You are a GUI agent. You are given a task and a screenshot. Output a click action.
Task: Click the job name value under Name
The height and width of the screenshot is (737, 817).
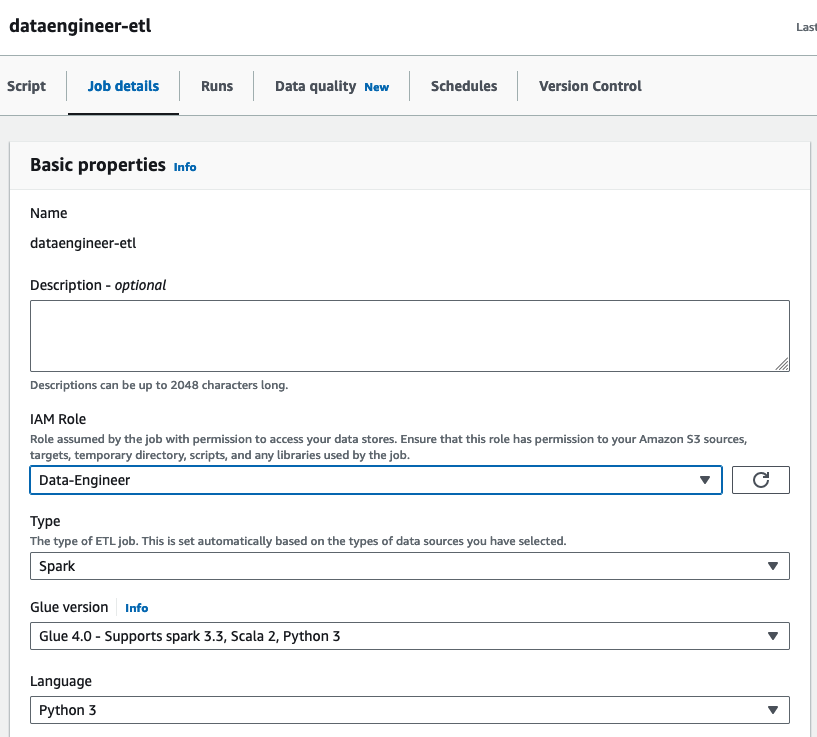click(x=83, y=242)
